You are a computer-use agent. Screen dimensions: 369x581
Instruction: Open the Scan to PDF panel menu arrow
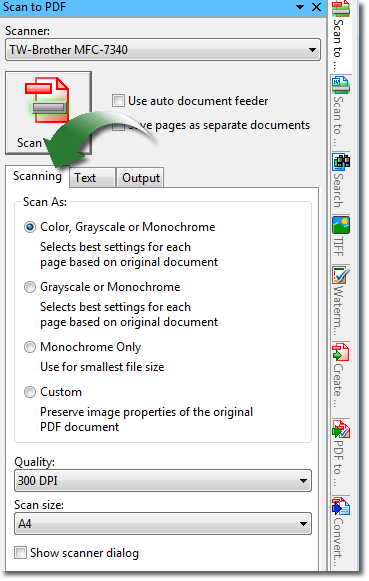(300, 7)
